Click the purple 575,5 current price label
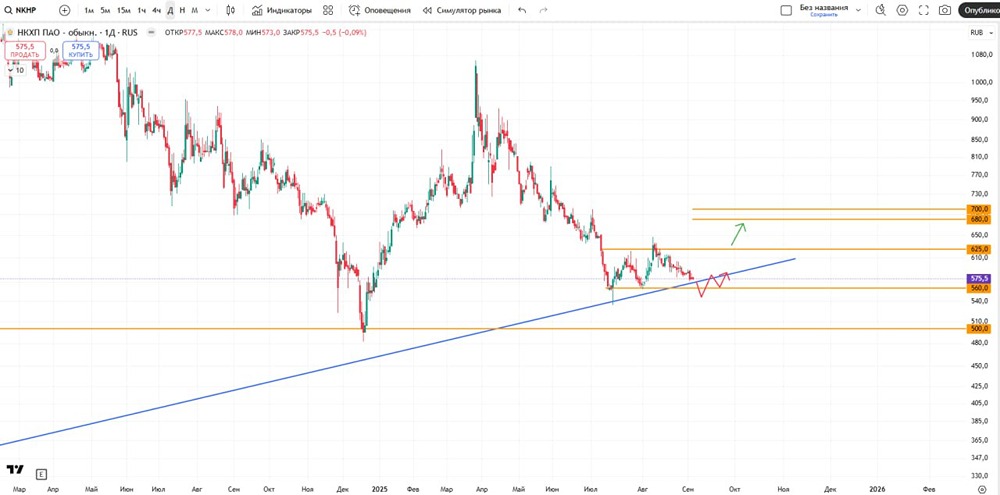The width and height of the screenshot is (1000, 495). coord(979,279)
